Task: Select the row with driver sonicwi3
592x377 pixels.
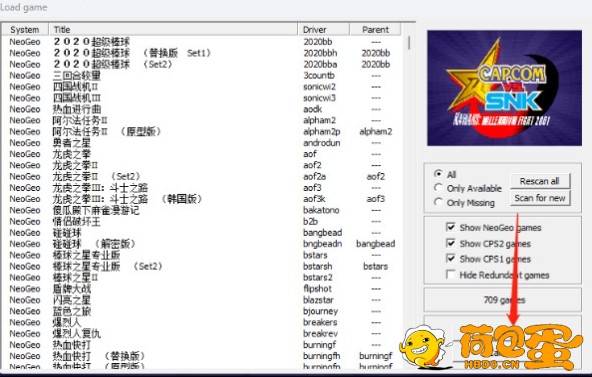Action: 202,98
